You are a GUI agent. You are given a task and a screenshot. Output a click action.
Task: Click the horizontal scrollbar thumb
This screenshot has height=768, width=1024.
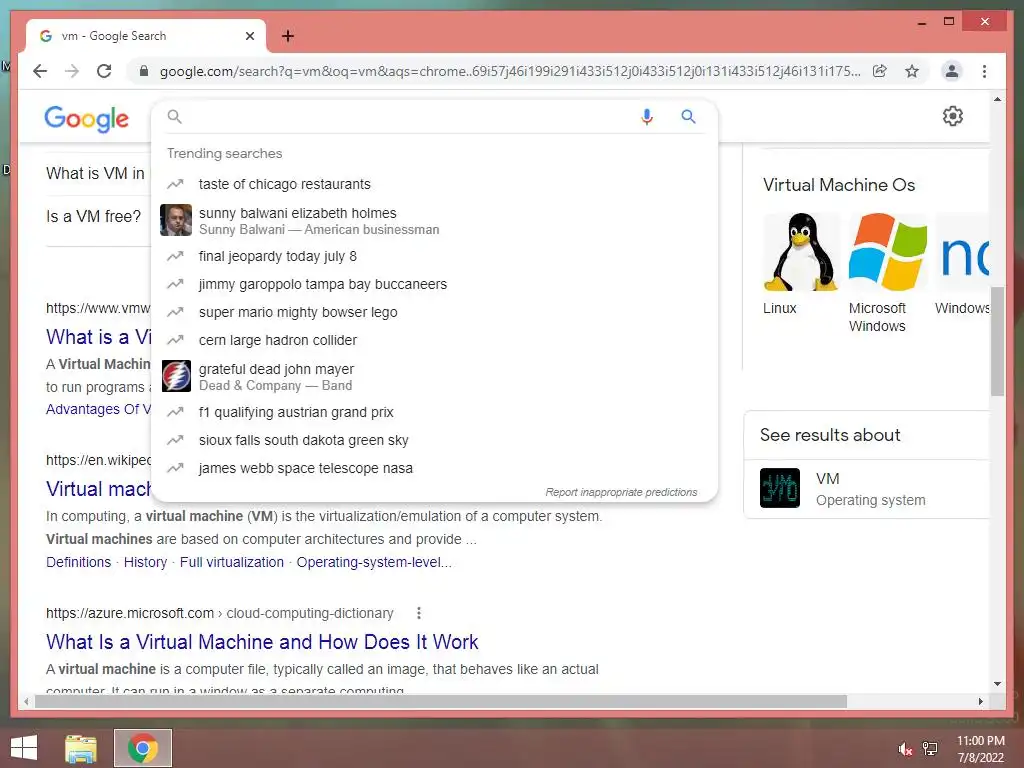441,701
